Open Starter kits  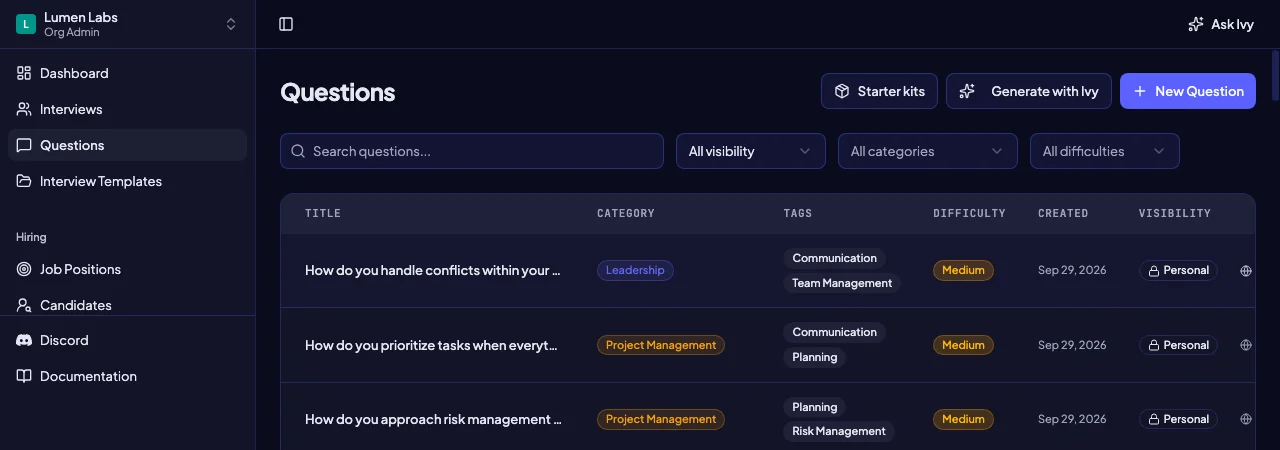point(879,91)
